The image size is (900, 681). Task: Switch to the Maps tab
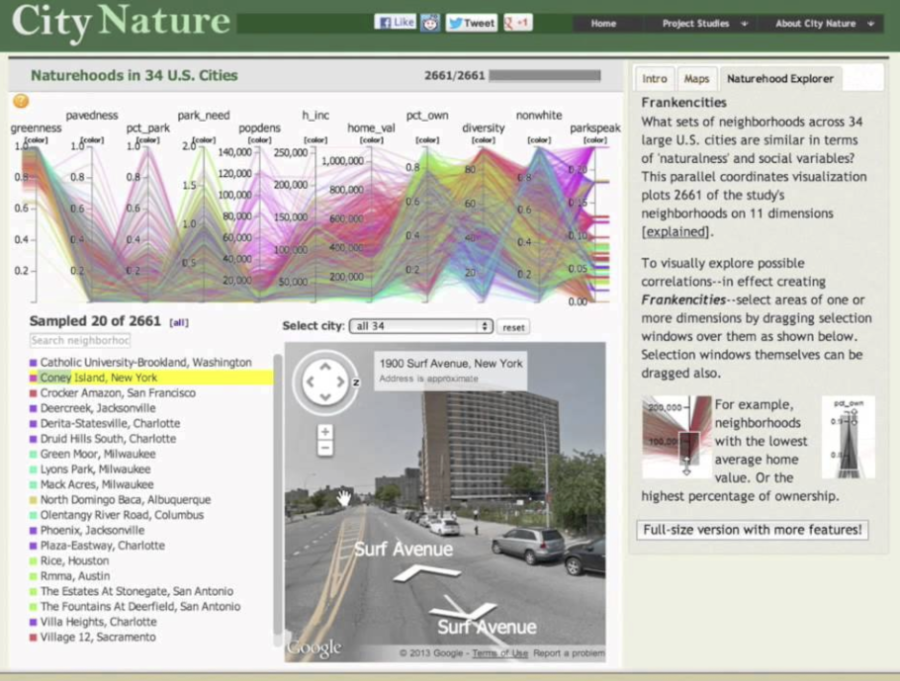click(x=696, y=78)
